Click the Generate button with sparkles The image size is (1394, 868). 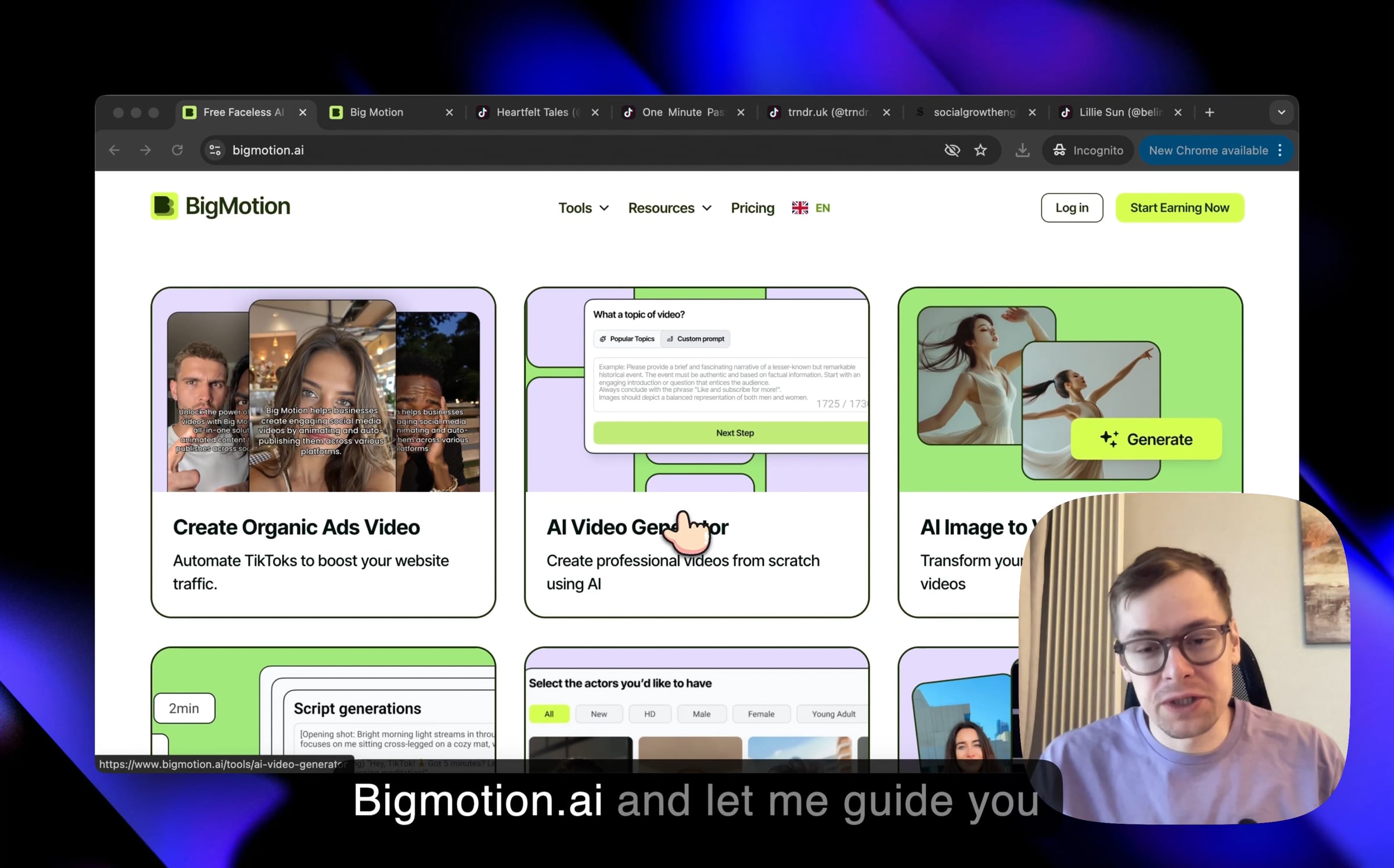tap(1146, 439)
